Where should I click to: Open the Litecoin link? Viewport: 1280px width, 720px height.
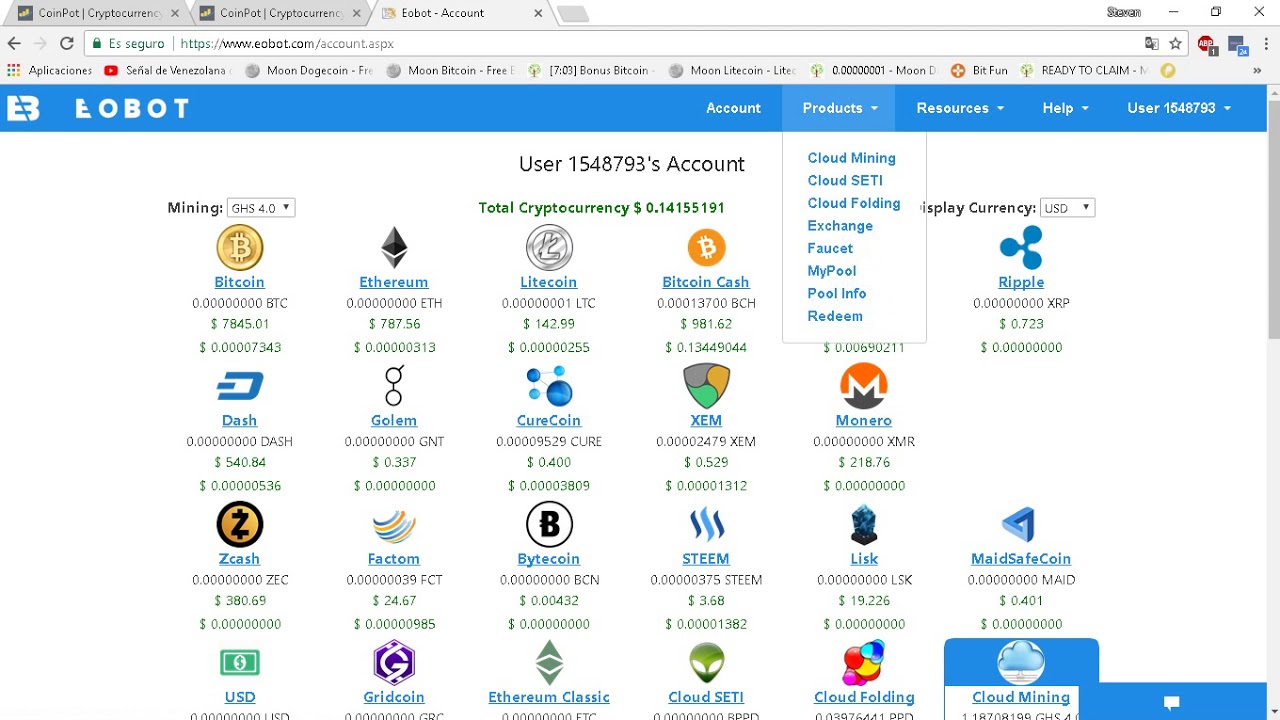point(549,282)
